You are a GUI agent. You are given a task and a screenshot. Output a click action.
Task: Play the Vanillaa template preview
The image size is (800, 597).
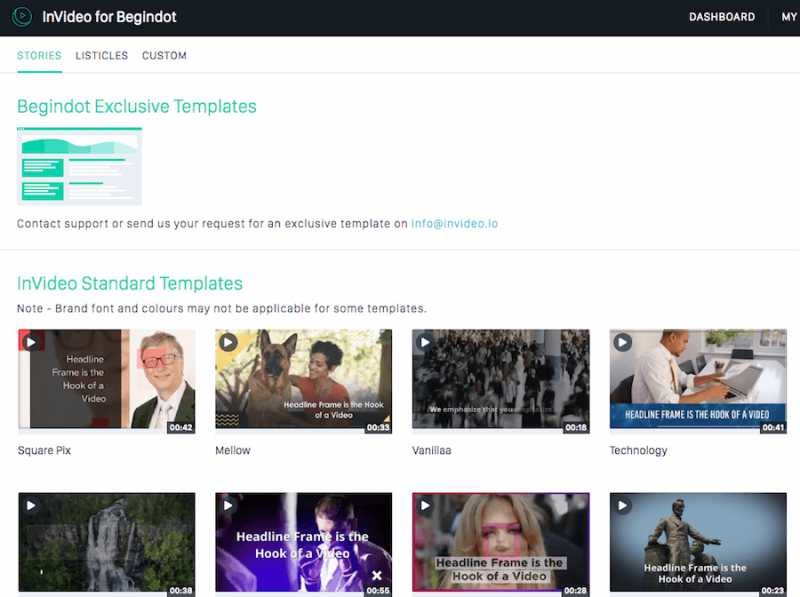(x=425, y=342)
